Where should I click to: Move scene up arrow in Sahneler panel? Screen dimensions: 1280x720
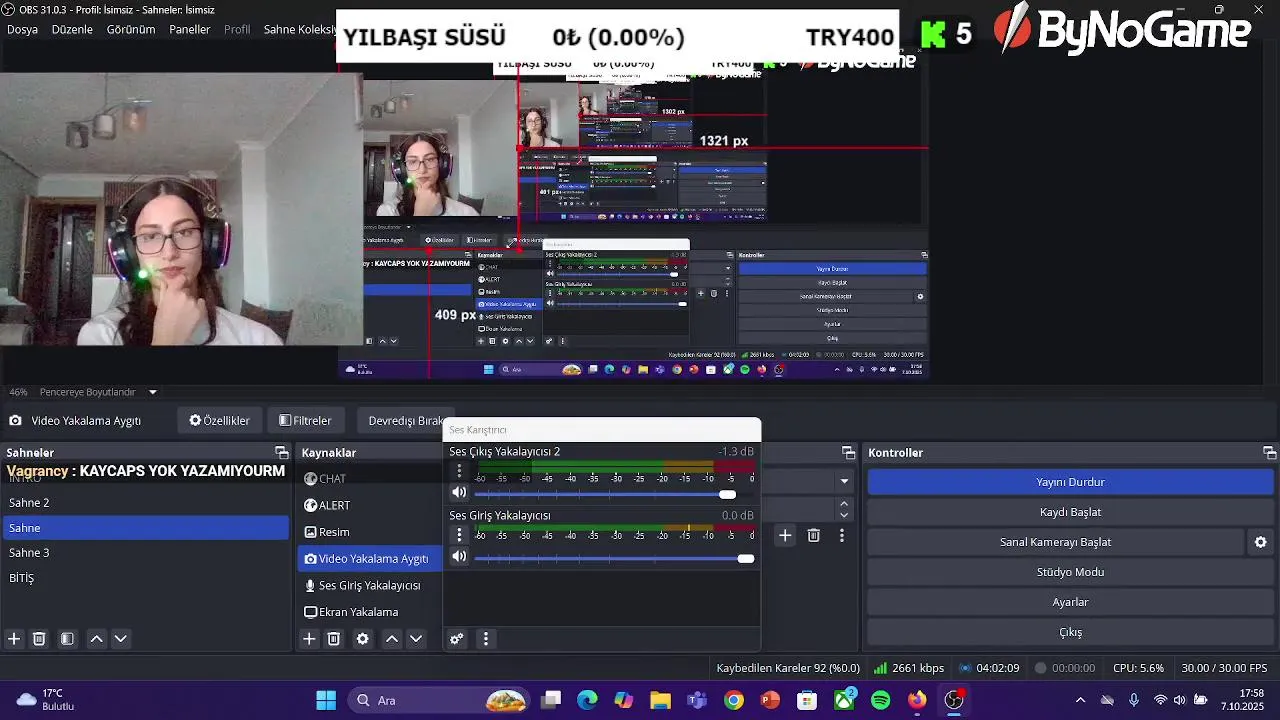(x=96, y=639)
